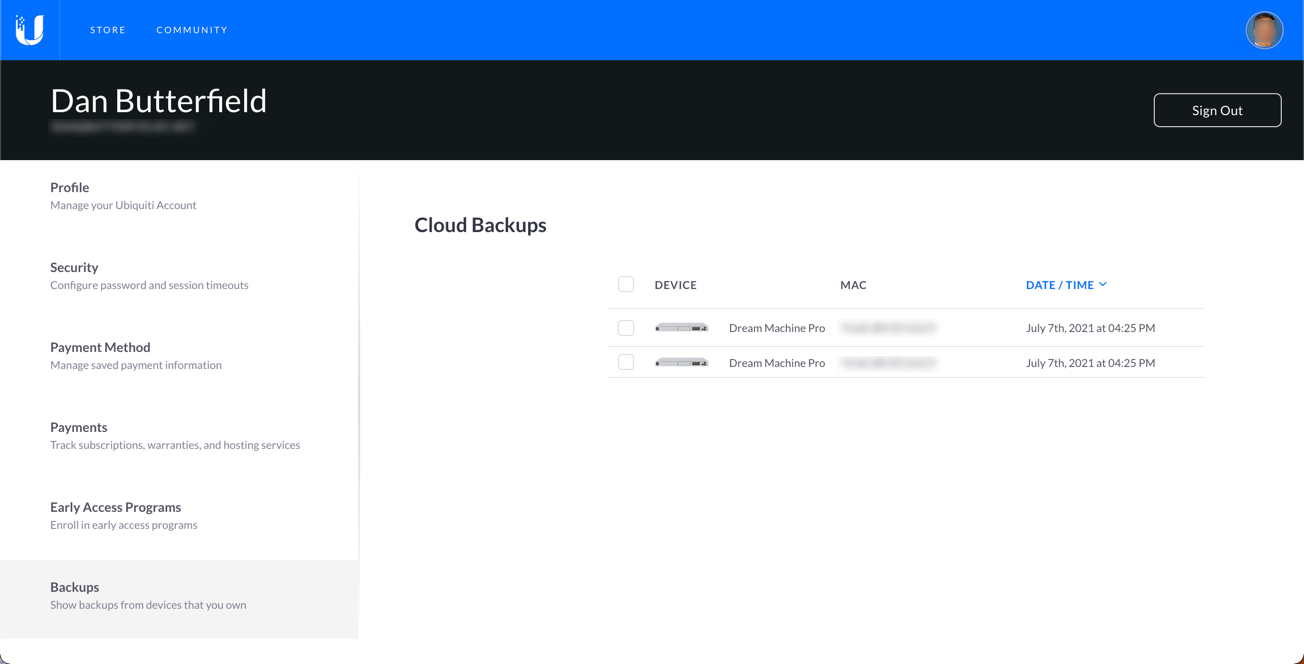Open the user avatar in top bar
The height and width of the screenshot is (664, 1304).
coord(1264,30)
